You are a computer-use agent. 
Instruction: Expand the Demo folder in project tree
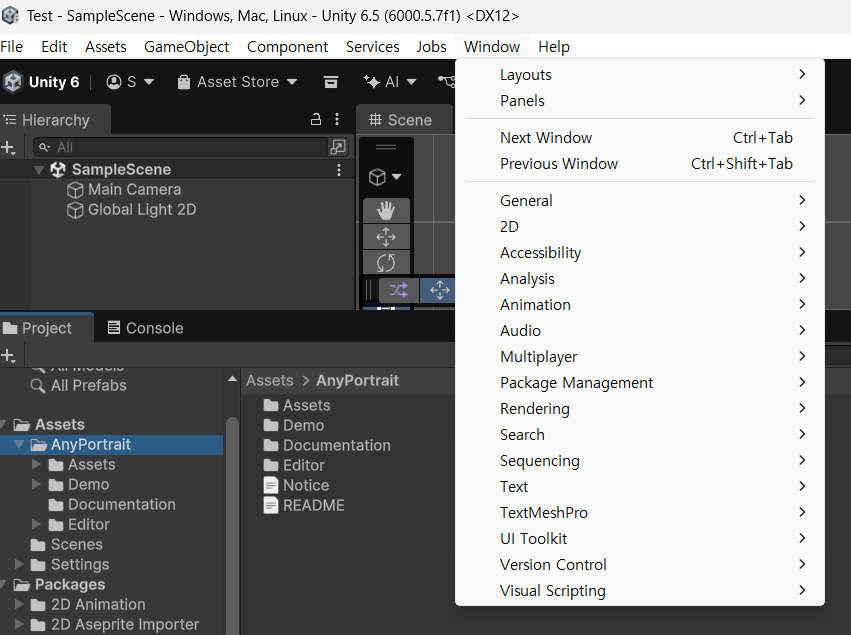point(36,484)
